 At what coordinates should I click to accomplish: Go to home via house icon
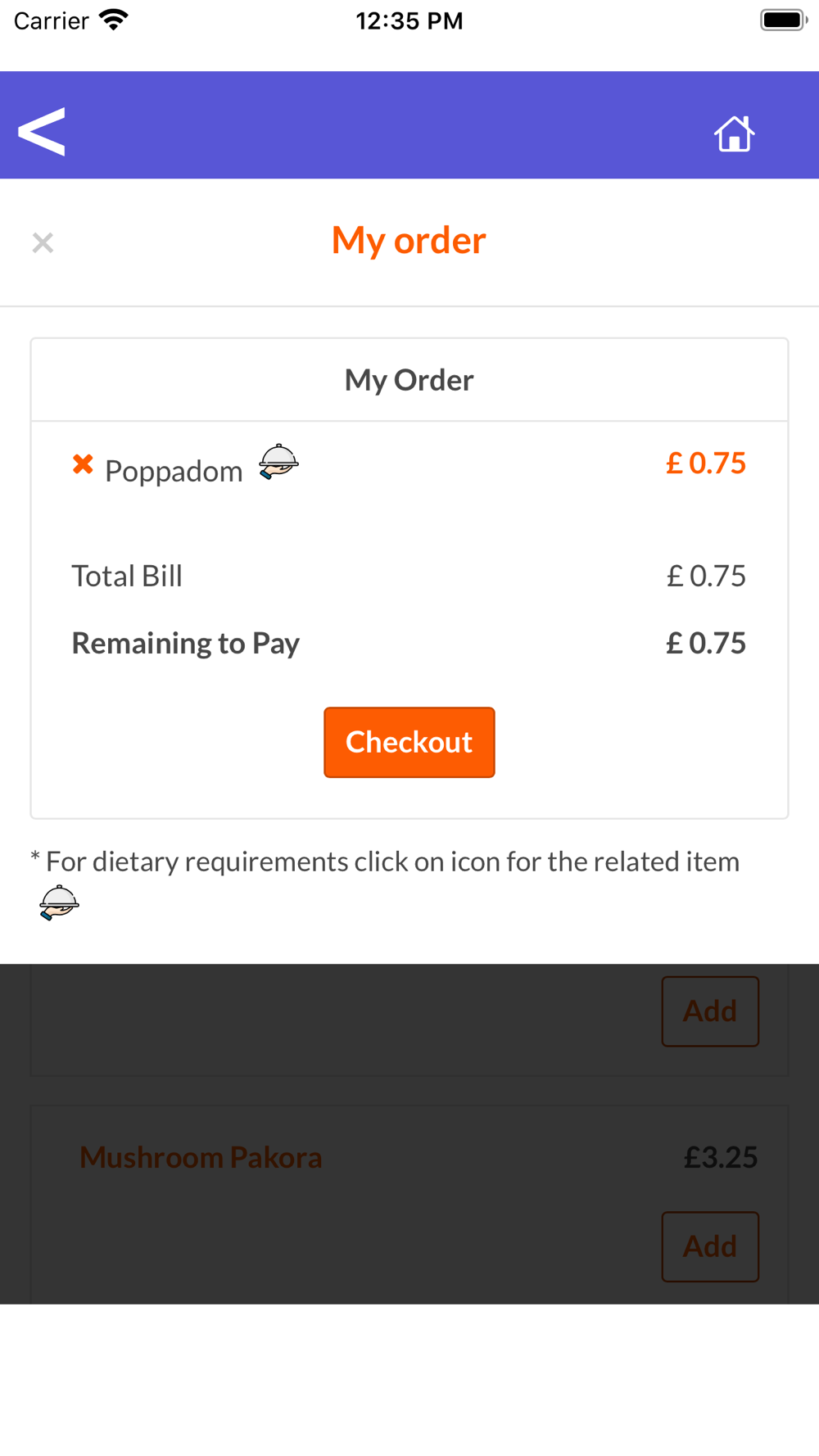[x=734, y=133]
